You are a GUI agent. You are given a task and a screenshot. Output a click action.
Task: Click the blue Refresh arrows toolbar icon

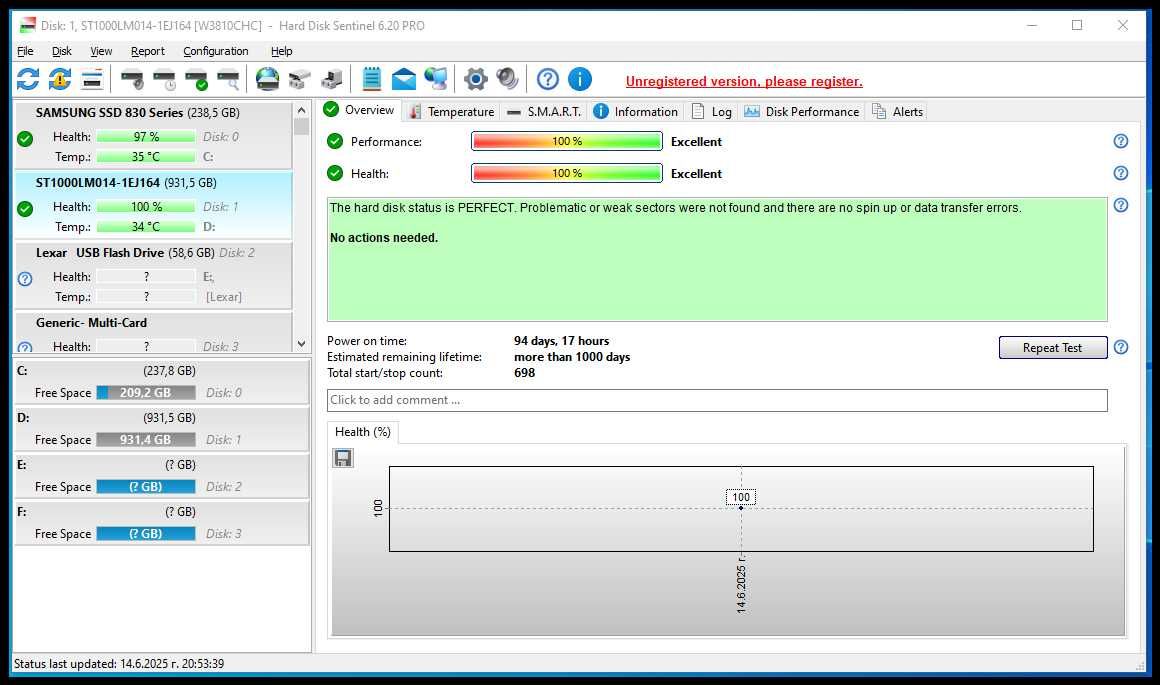(28, 79)
